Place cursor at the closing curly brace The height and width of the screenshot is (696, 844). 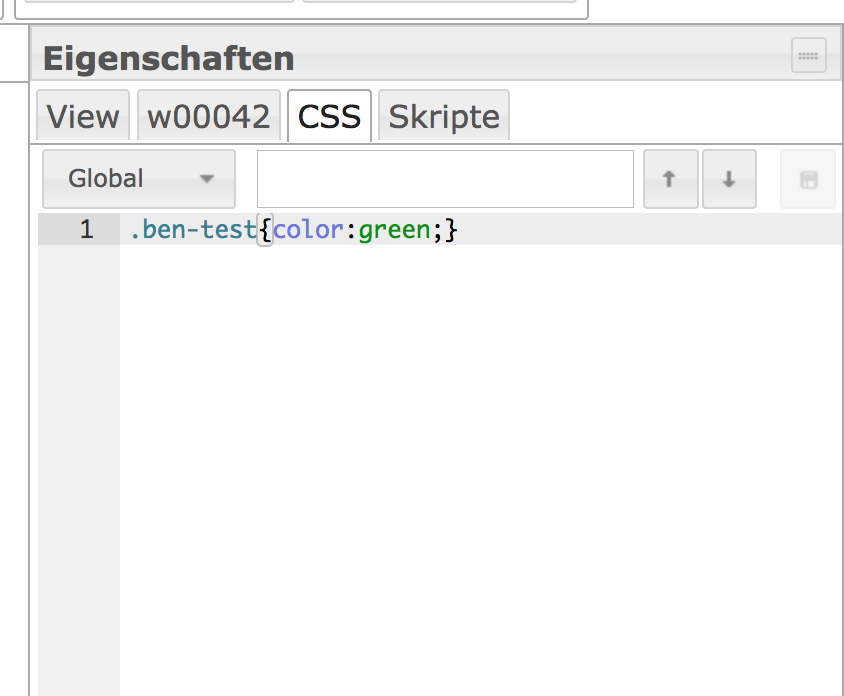click(451, 230)
